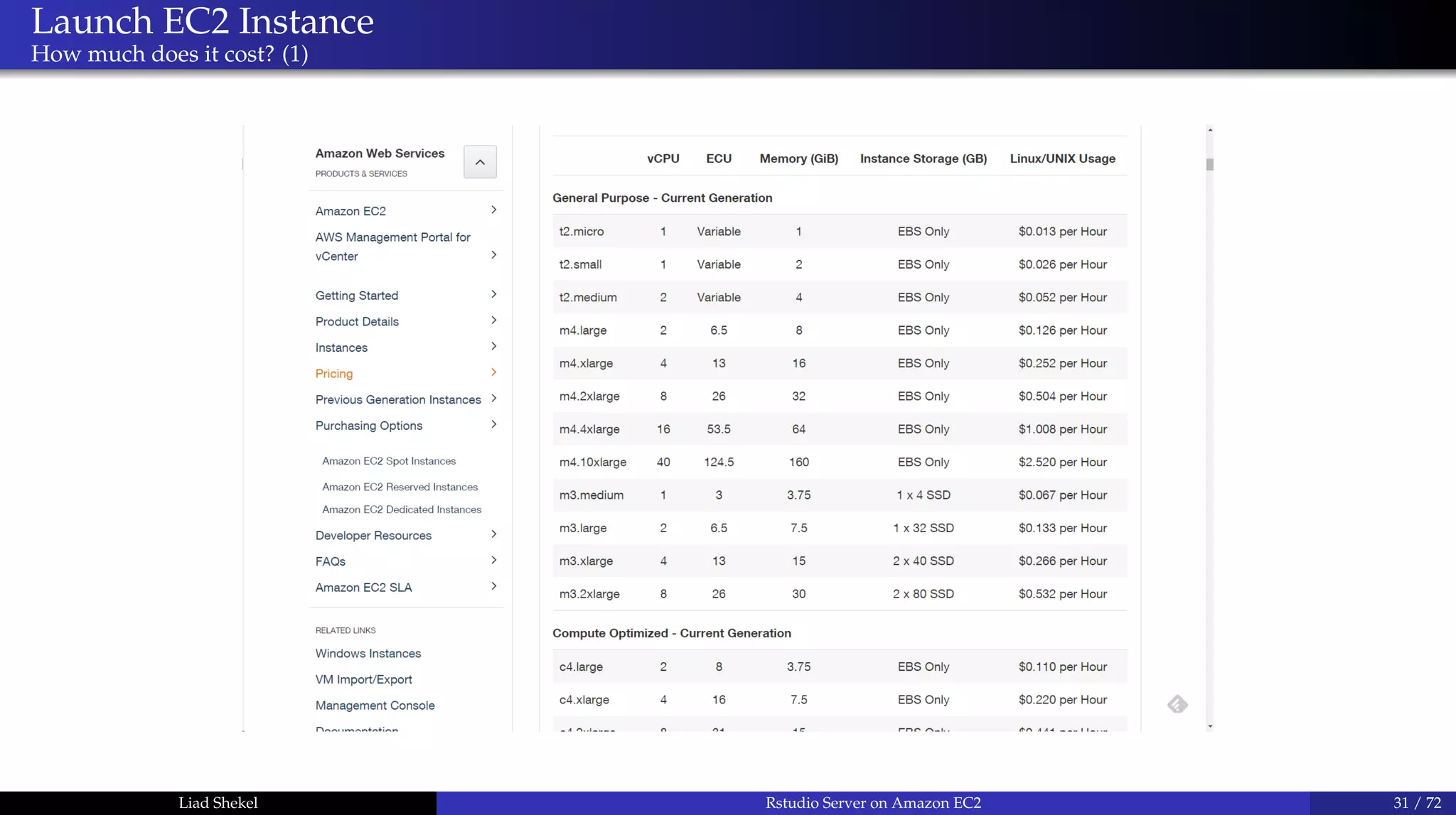
Task: Select the m3.medium row name
Action: 591,495
